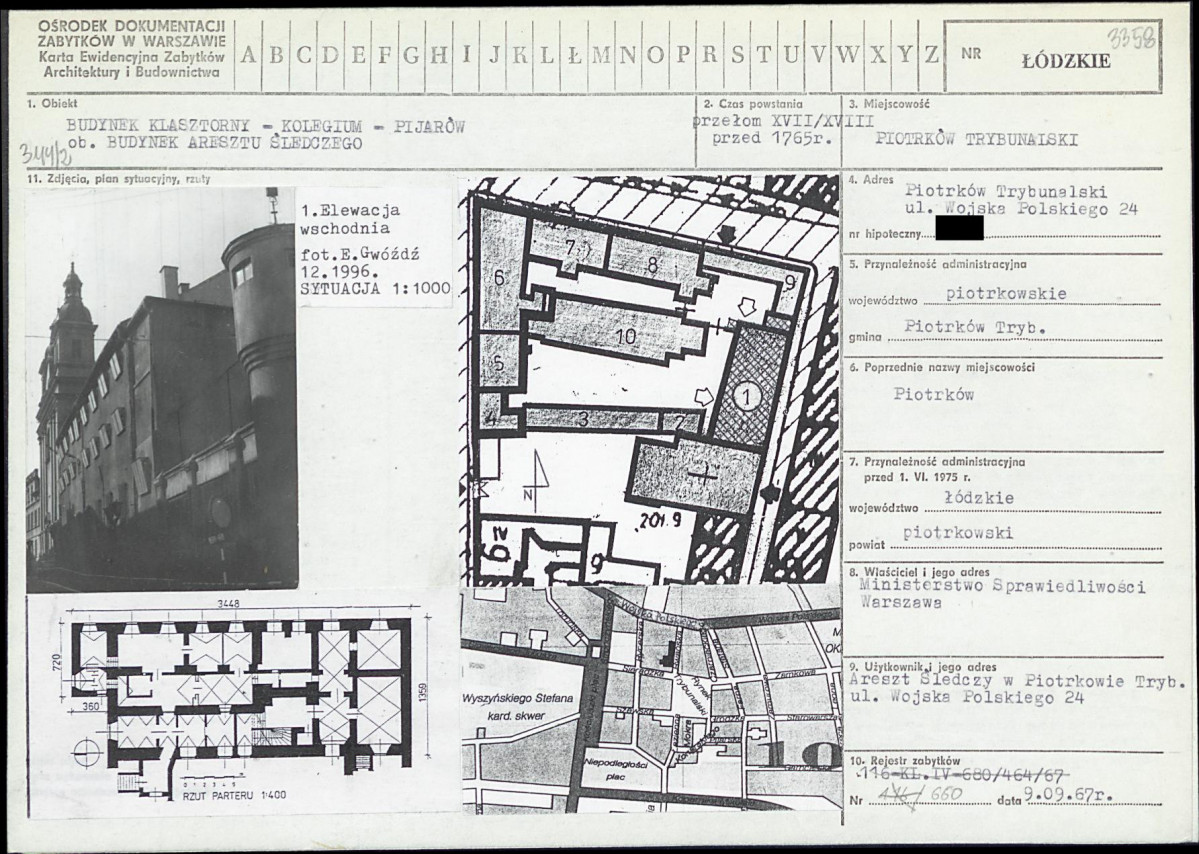Click the cross symbol on the church building
1199x854 pixels.
coord(704,474)
